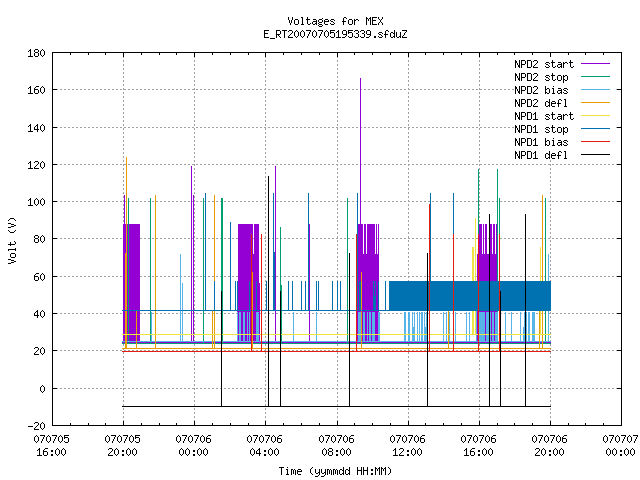
Task: Pick the dark blue line sample beside NPD1 stop
Action: tap(595, 129)
